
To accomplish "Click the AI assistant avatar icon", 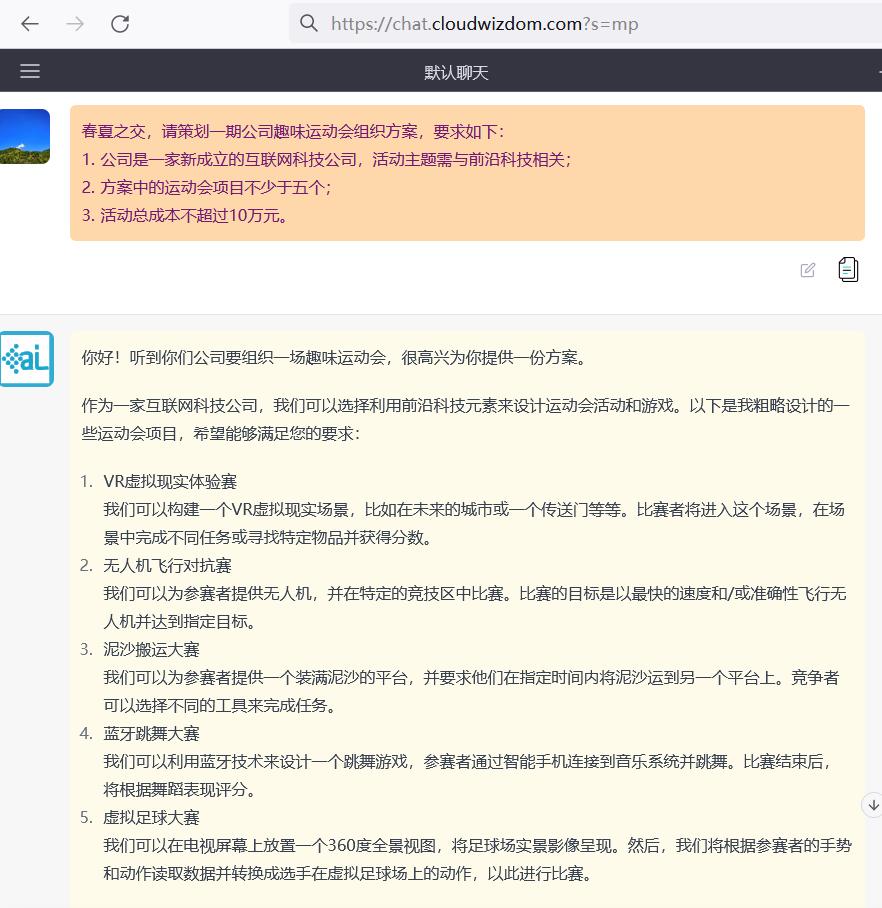I will coord(27,360).
